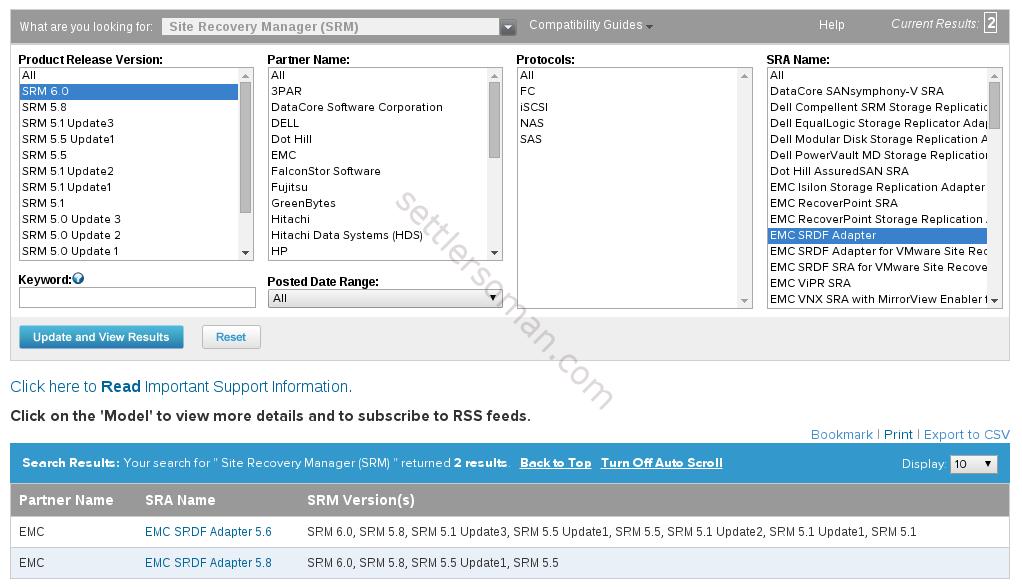The image size is (1022, 587).
Task: Click the Back to Top link
Action: coord(555,463)
